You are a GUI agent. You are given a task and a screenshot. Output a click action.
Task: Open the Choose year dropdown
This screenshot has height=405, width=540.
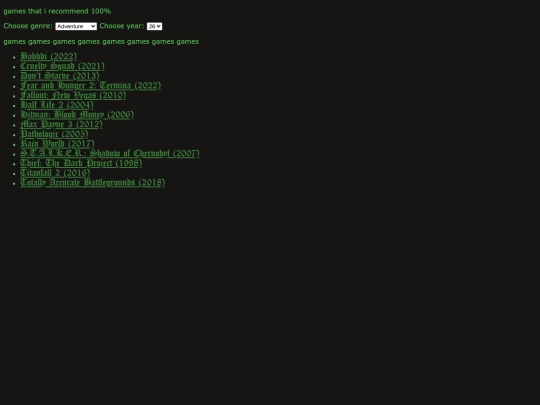[154, 26]
